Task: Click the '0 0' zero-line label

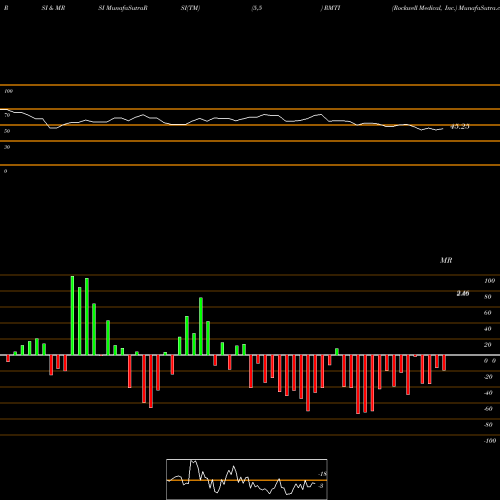Action: 490,361
